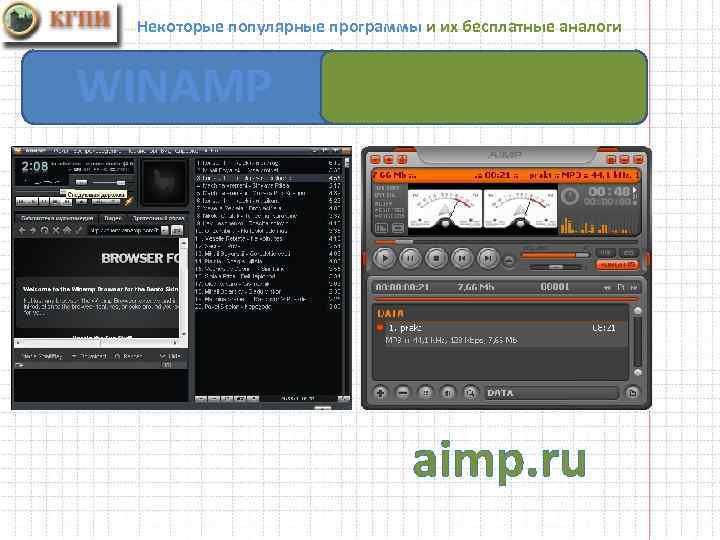Click AIMP playlist footer button at far right
720x540 pixels.
coord(632,393)
